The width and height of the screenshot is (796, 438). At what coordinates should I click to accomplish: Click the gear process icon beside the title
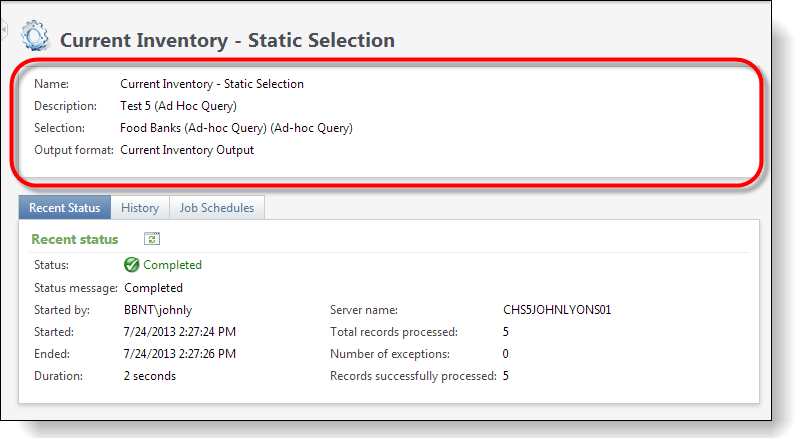tap(35, 36)
